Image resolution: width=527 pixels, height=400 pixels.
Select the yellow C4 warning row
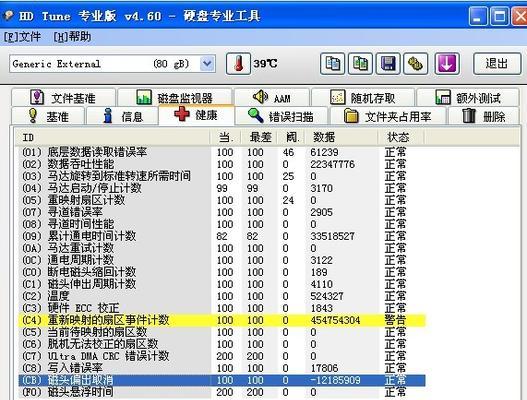[x=222, y=320]
